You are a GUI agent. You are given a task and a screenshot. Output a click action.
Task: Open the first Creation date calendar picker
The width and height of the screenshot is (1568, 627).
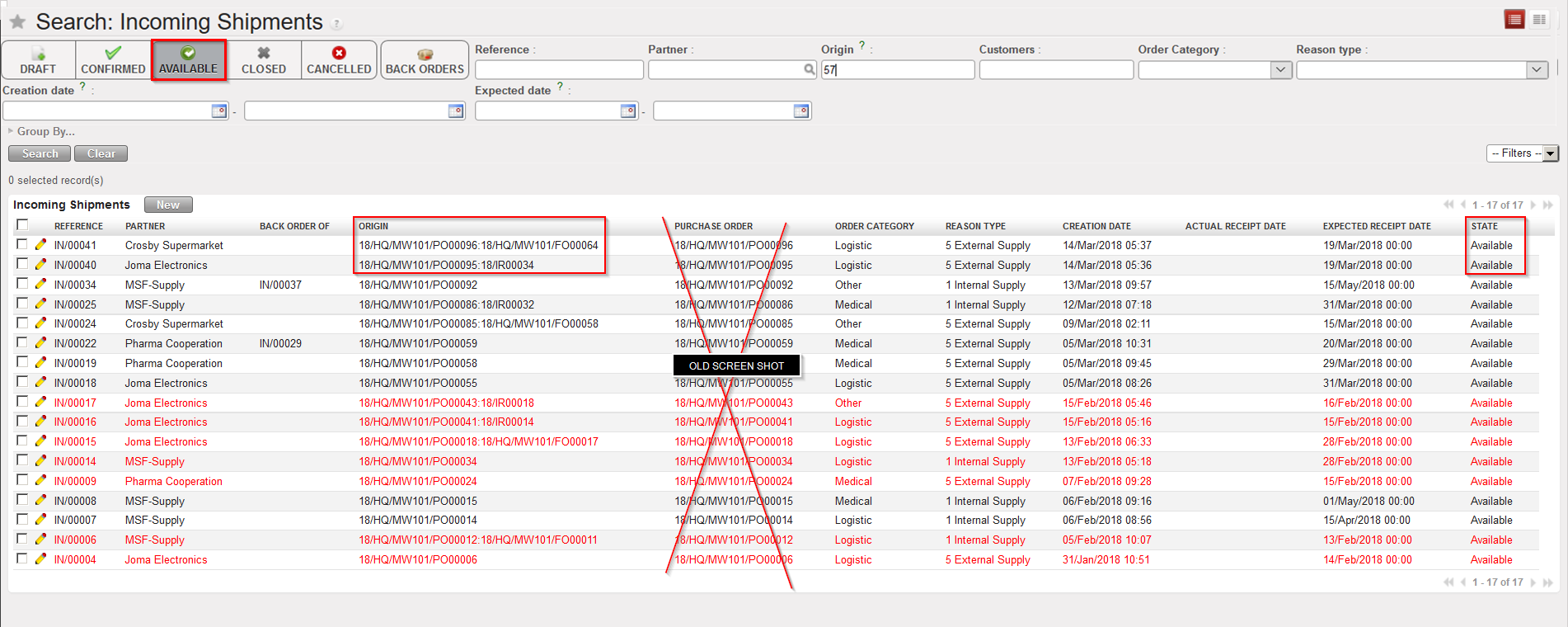219,111
